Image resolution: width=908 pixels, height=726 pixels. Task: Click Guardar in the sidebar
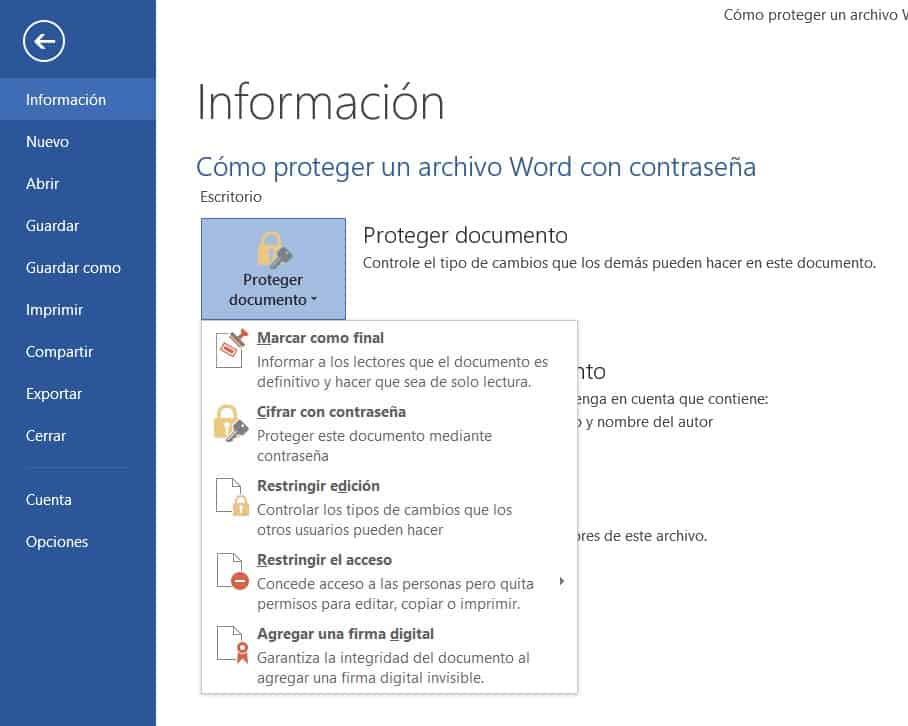[53, 226]
